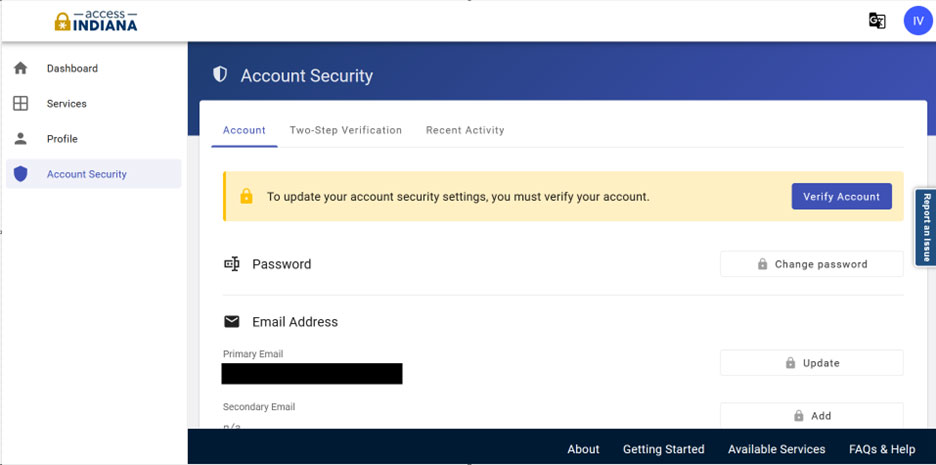936x465 pixels.
Task: Open Available Services footer link
Action: click(776, 449)
